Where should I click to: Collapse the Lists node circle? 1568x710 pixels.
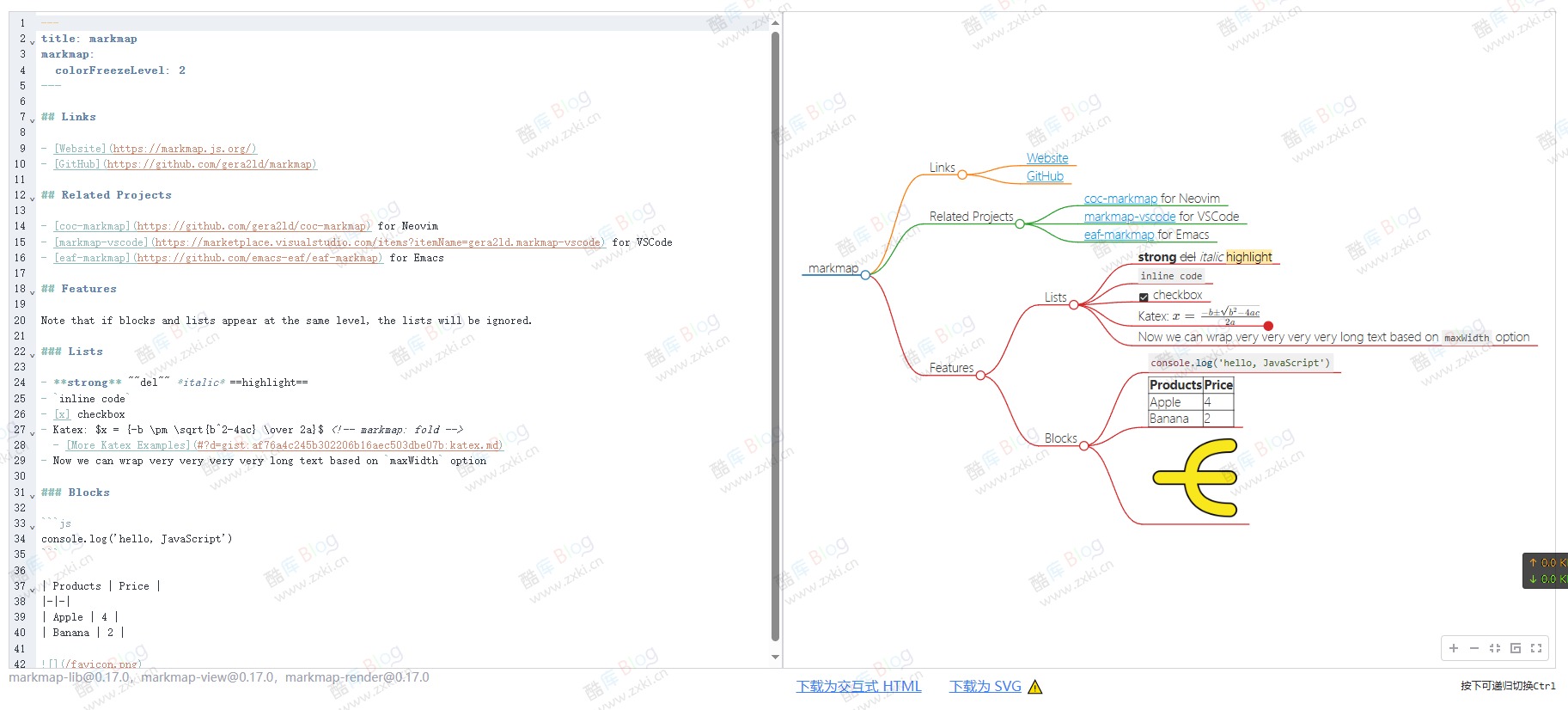tap(1073, 304)
